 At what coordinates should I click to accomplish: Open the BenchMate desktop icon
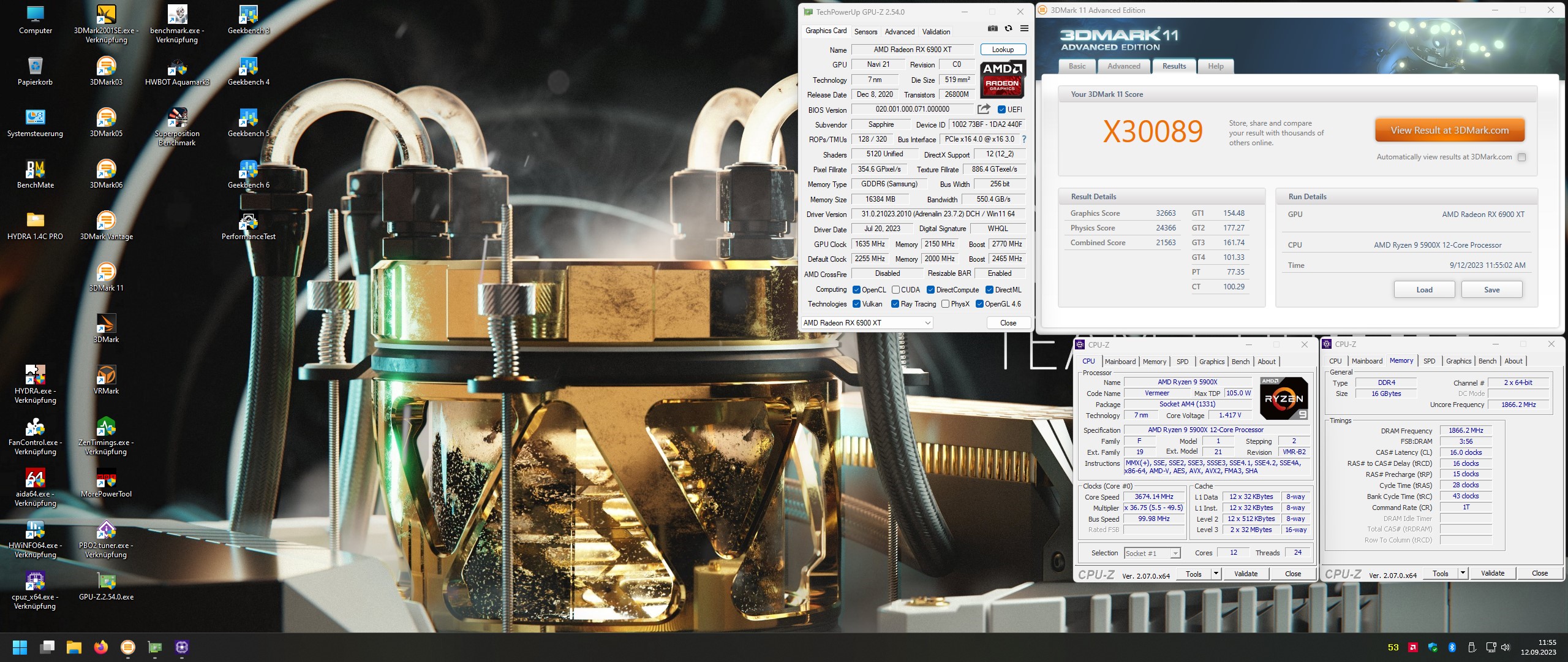click(36, 173)
